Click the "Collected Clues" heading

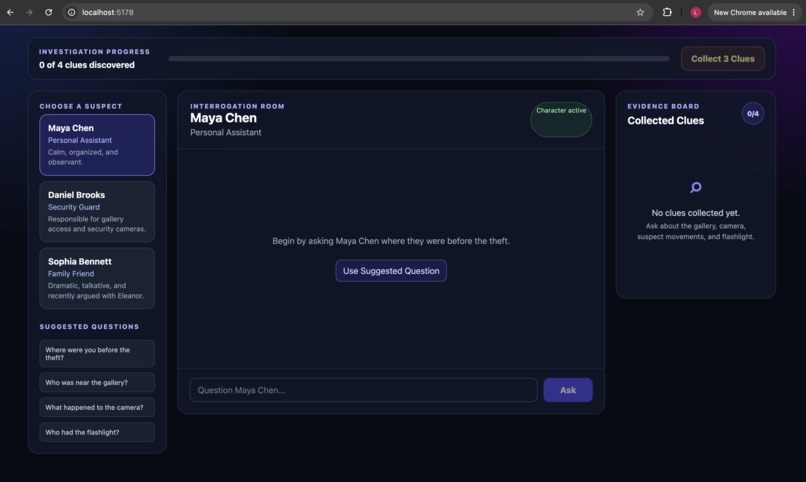pyautogui.click(x=665, y=121)
